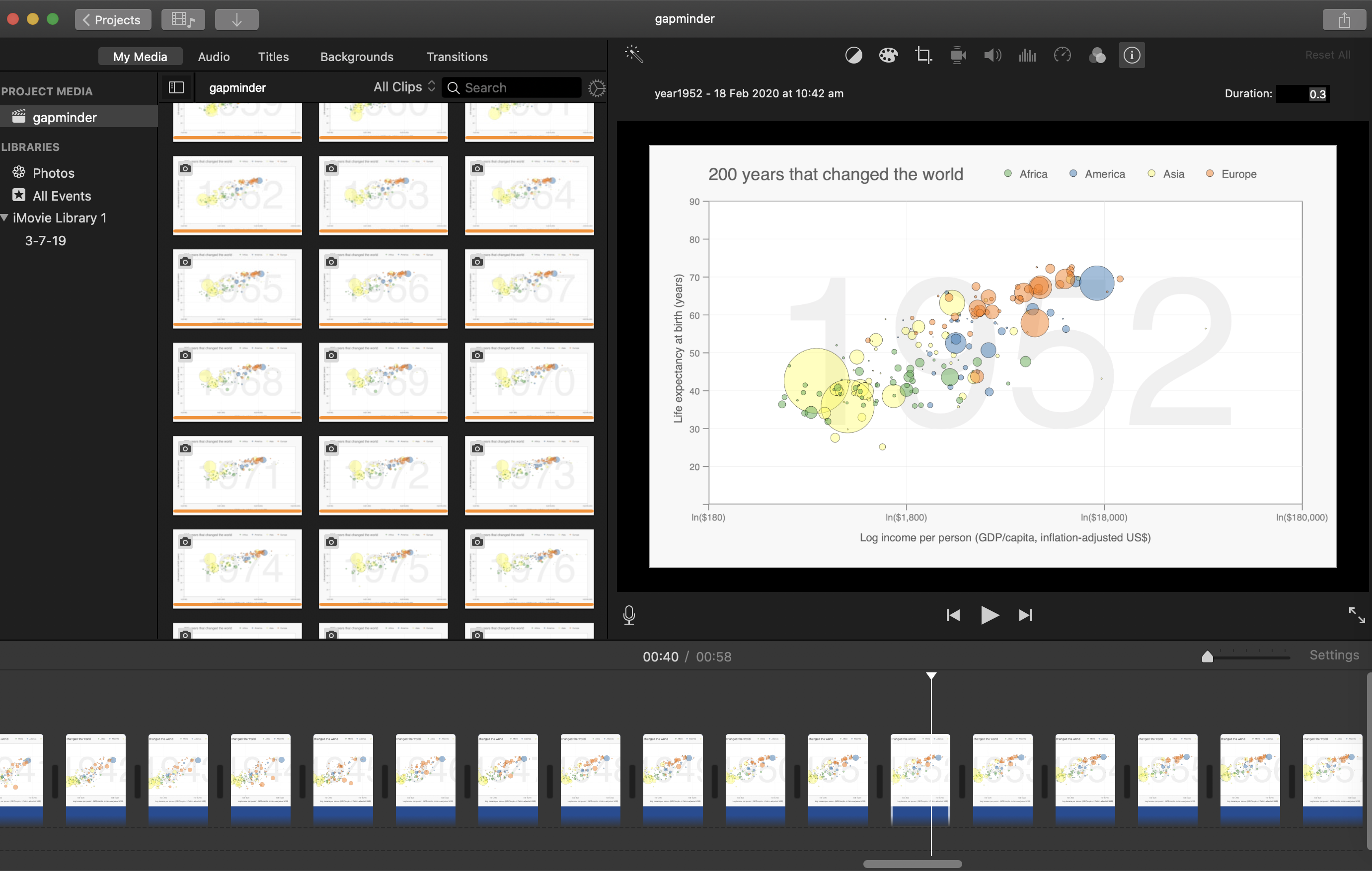Open Noise Reduction and Equalizer settings
Image resolution: width=1372 pixels, height=871 pixels.
pyautogui.click(x=1027, y=55)
